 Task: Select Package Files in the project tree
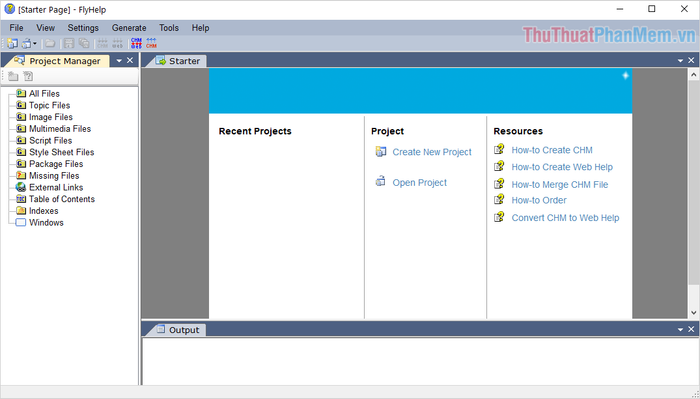(x=56, y=164)
